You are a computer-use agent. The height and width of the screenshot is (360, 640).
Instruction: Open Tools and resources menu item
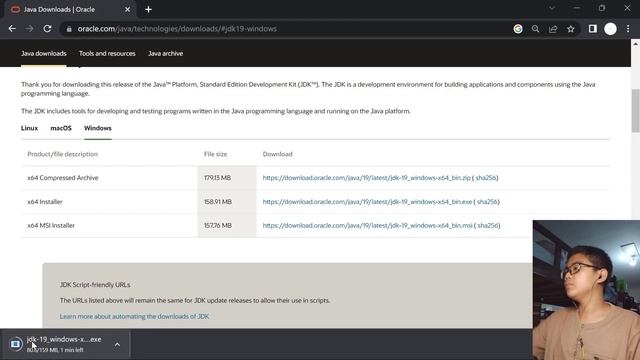click(x=107, y=53)
